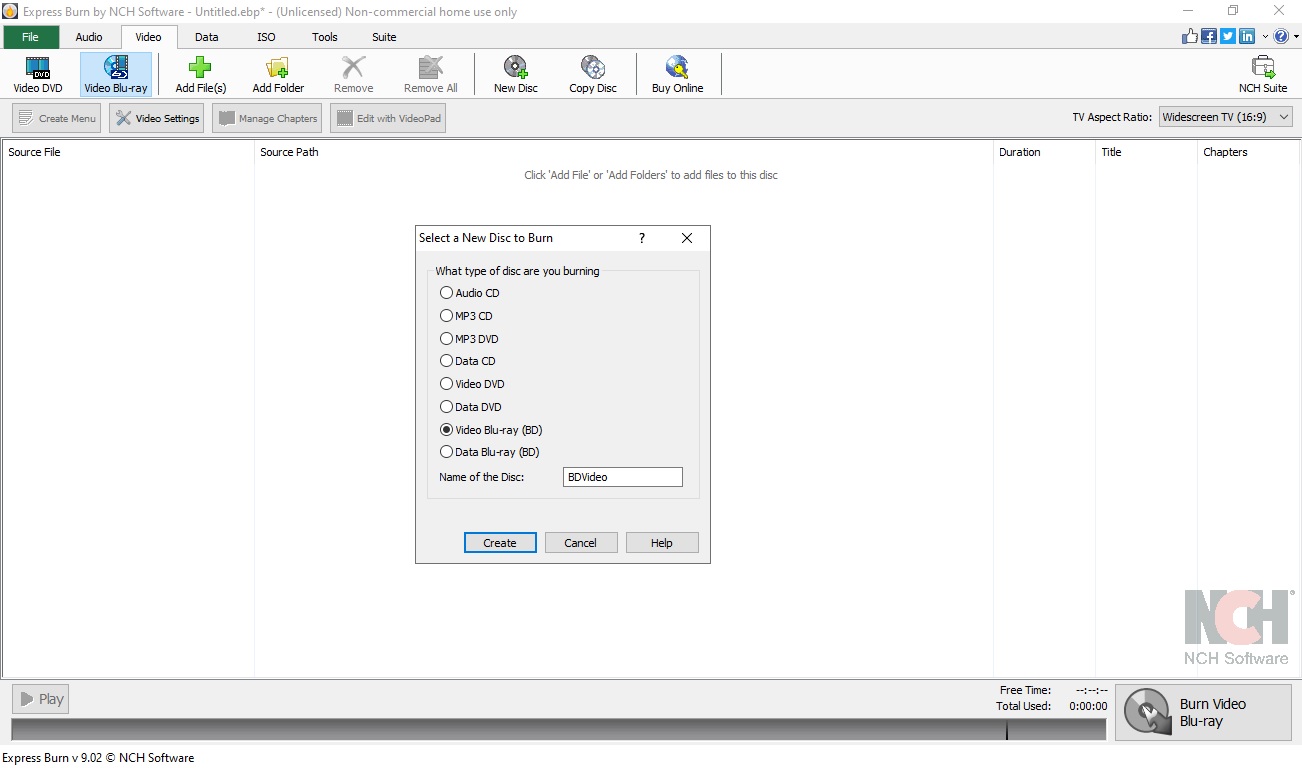Click the Source Path column header
This screenshot has width=1302, height=768.
click(624, 152)
